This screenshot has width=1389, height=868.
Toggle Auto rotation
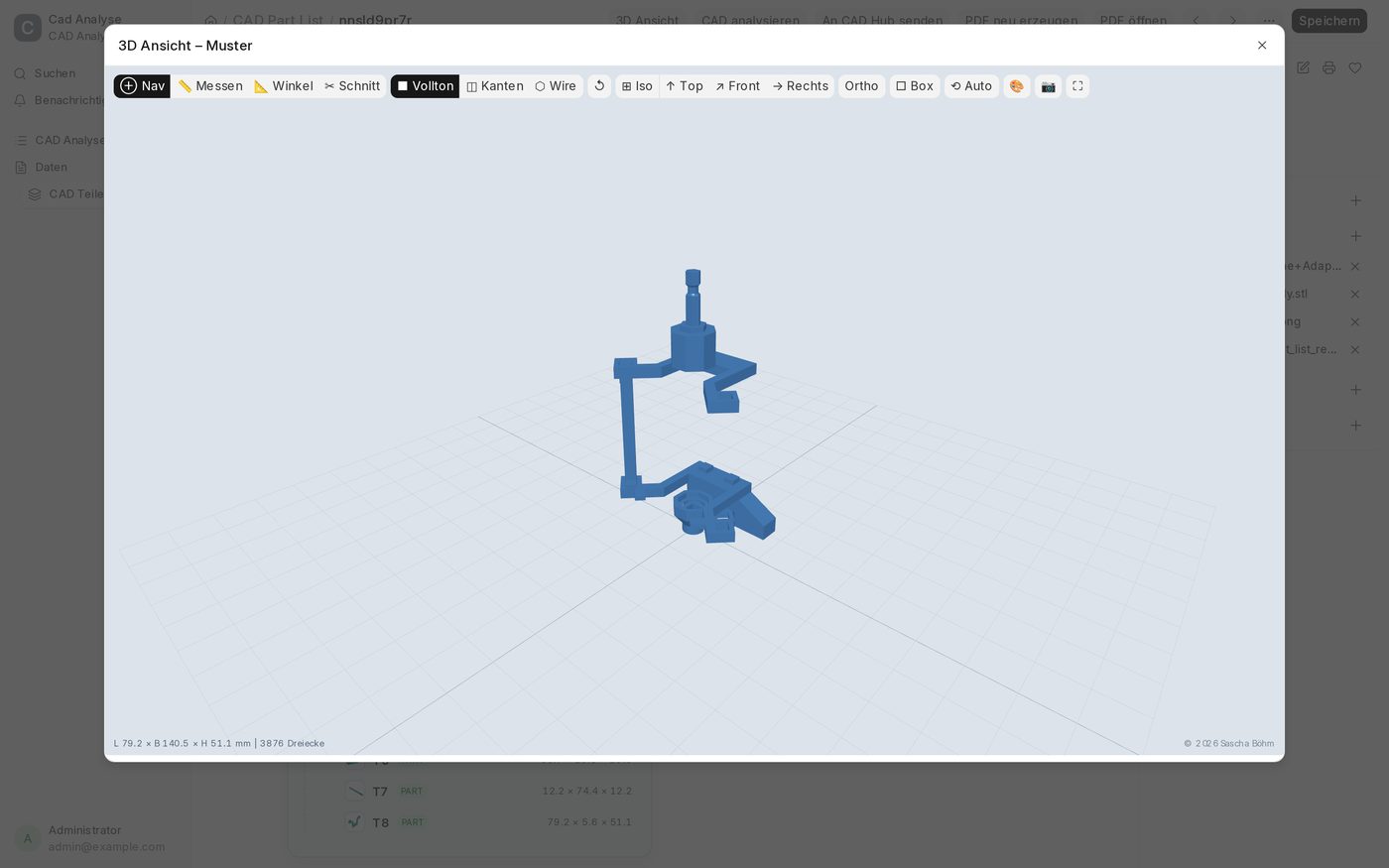tap(971, 86)
